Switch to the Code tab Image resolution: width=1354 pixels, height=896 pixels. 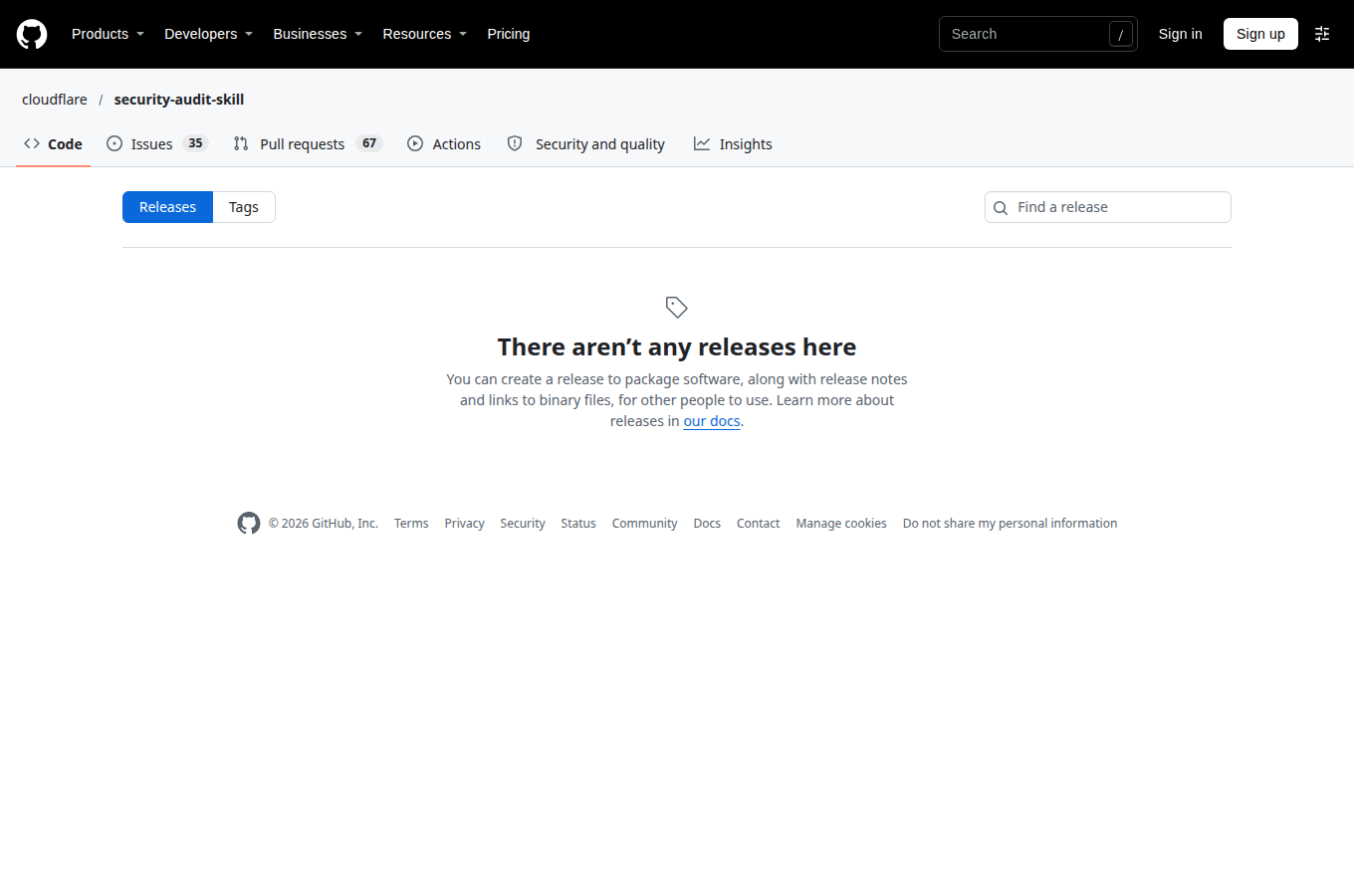(x=54, y=144)
